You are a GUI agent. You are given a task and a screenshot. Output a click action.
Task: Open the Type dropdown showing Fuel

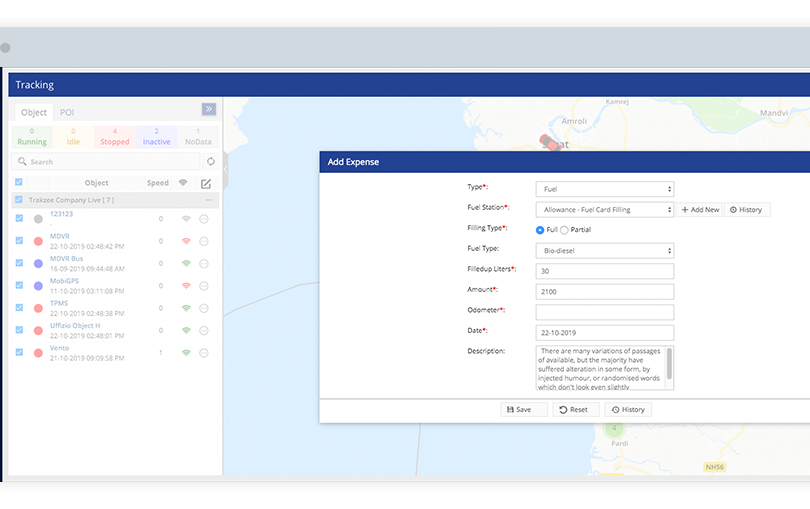(x=604, y=189)
